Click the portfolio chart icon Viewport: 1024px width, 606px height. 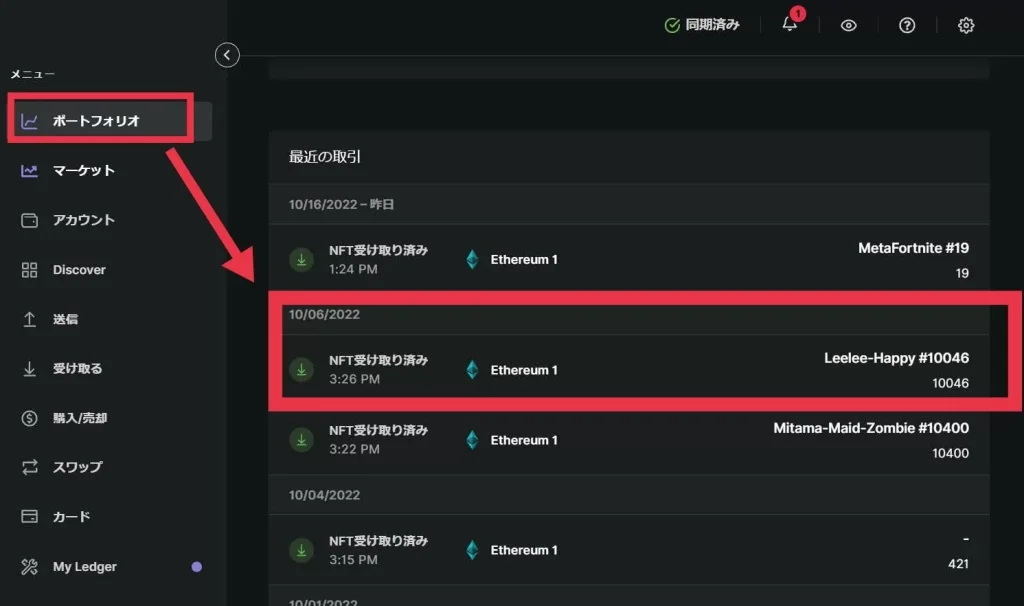tap(29, 121)
